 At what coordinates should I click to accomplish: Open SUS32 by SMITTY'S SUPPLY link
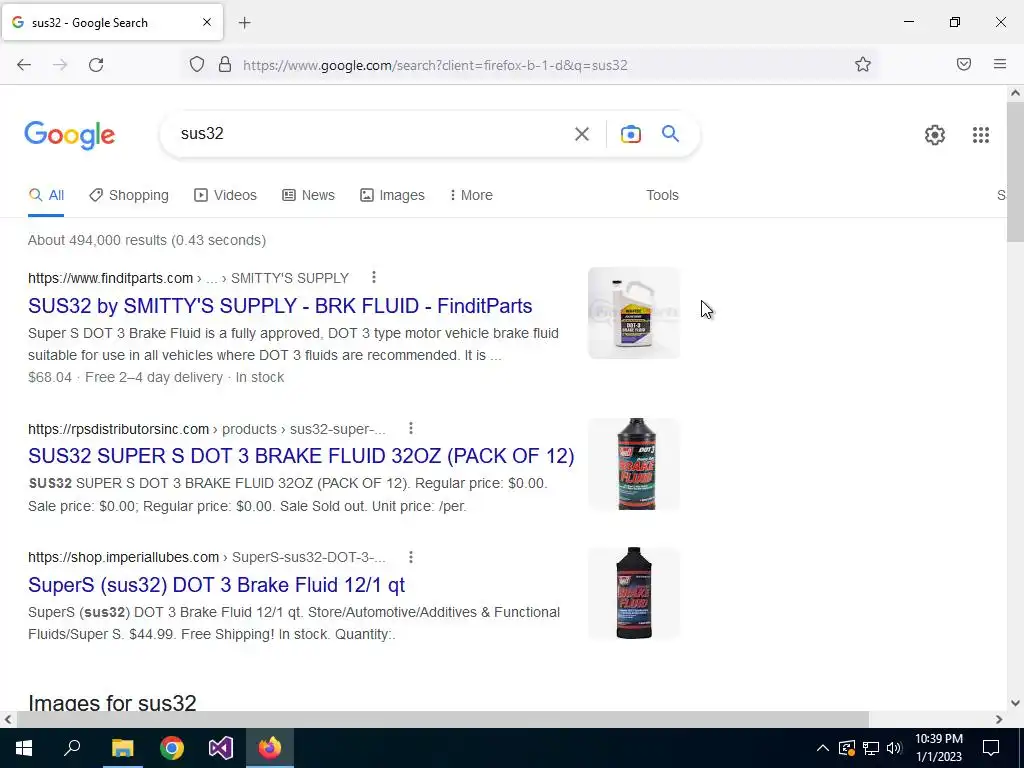pyautogui.click(x=280, y=306)
